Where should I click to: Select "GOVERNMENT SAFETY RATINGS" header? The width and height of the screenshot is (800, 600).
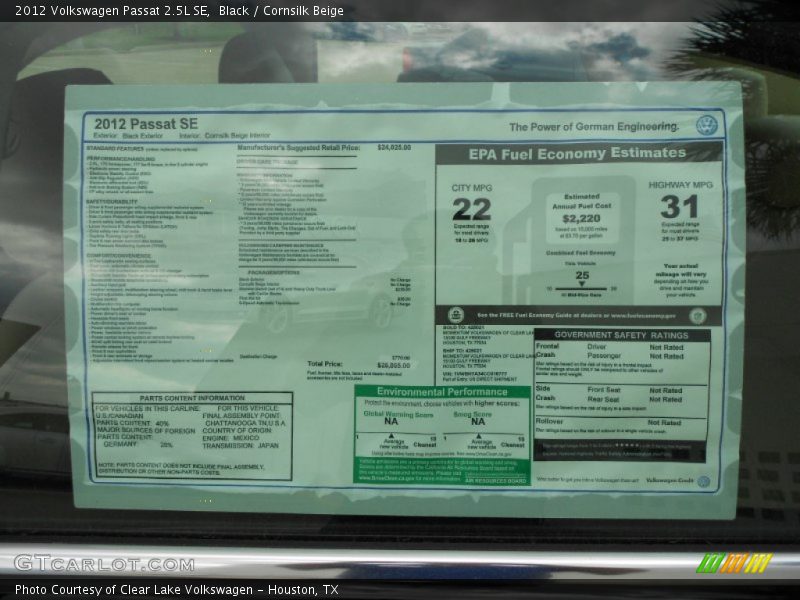click(621, 335)
